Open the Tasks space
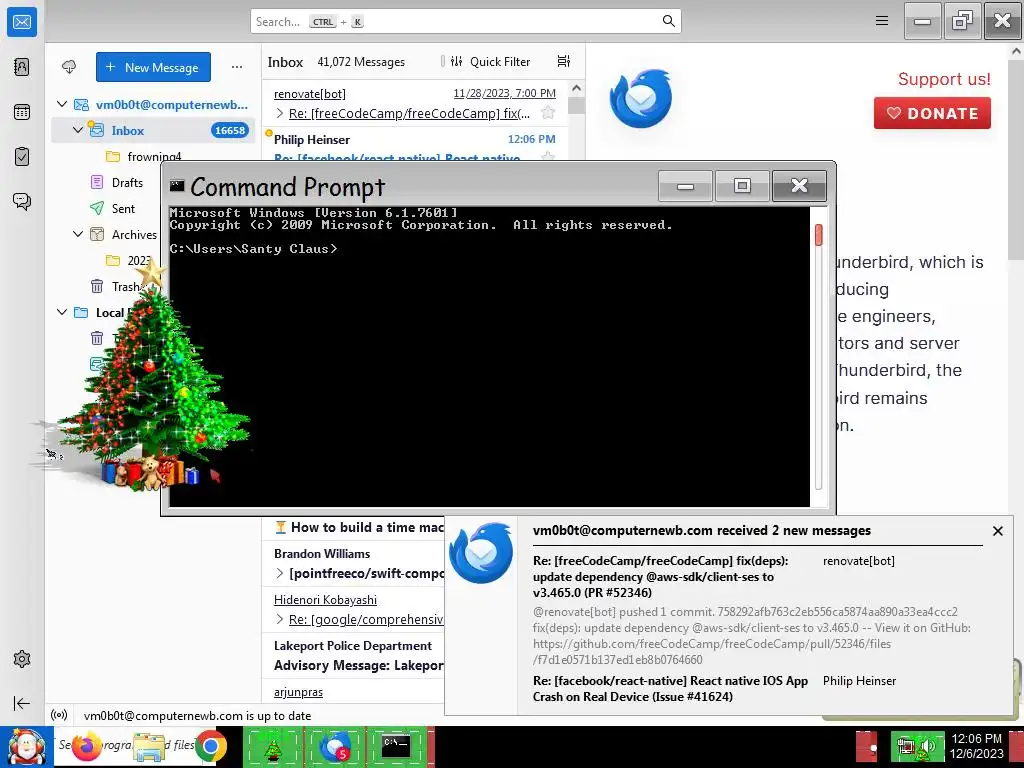Image resolution: width=1024 pixels, height=768 pixels. pyautogui.click(x=22, y=157)
